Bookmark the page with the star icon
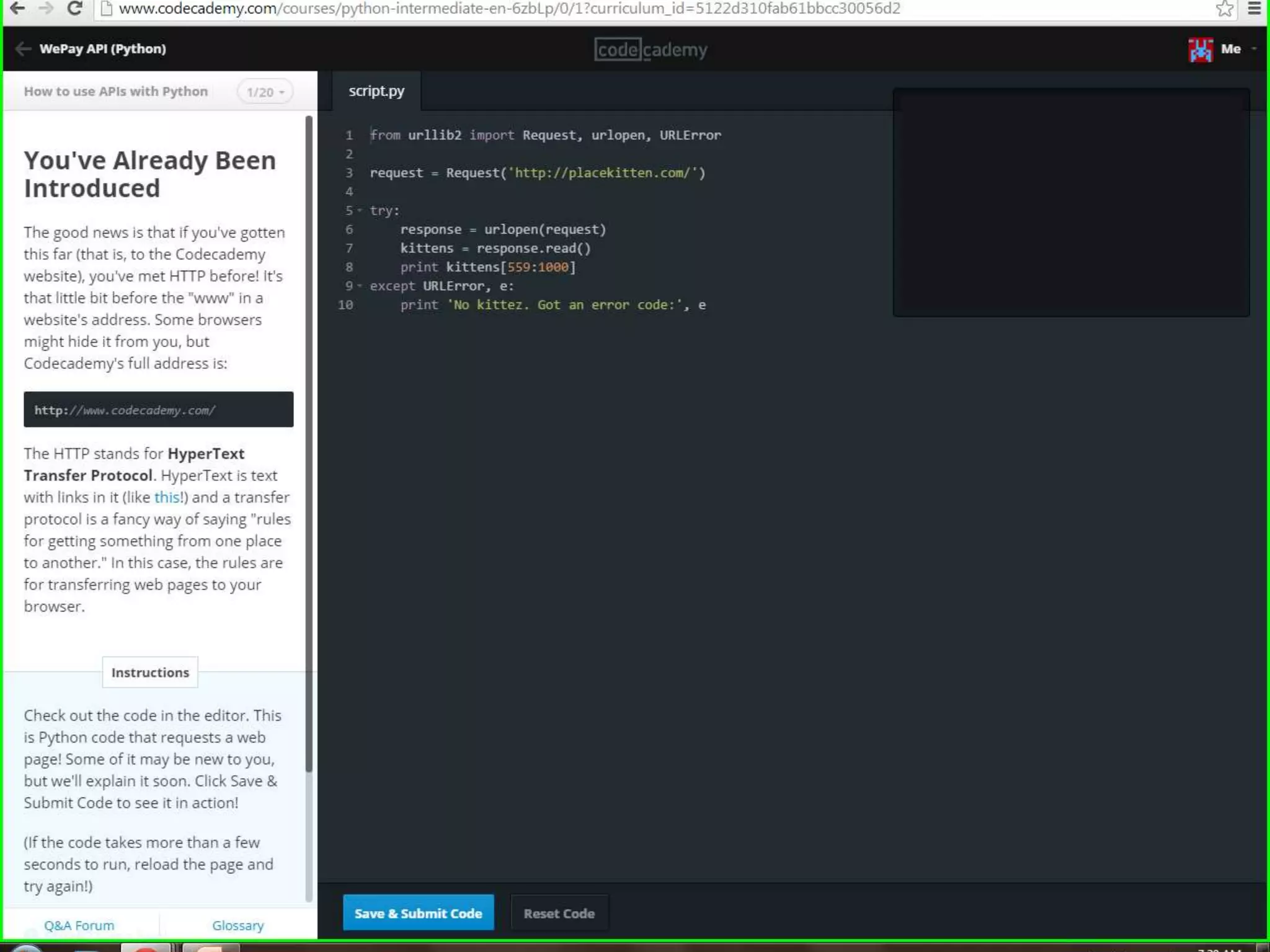Image resolution: width=1270 pixels, height=952 pixels. click(1224, 9)
